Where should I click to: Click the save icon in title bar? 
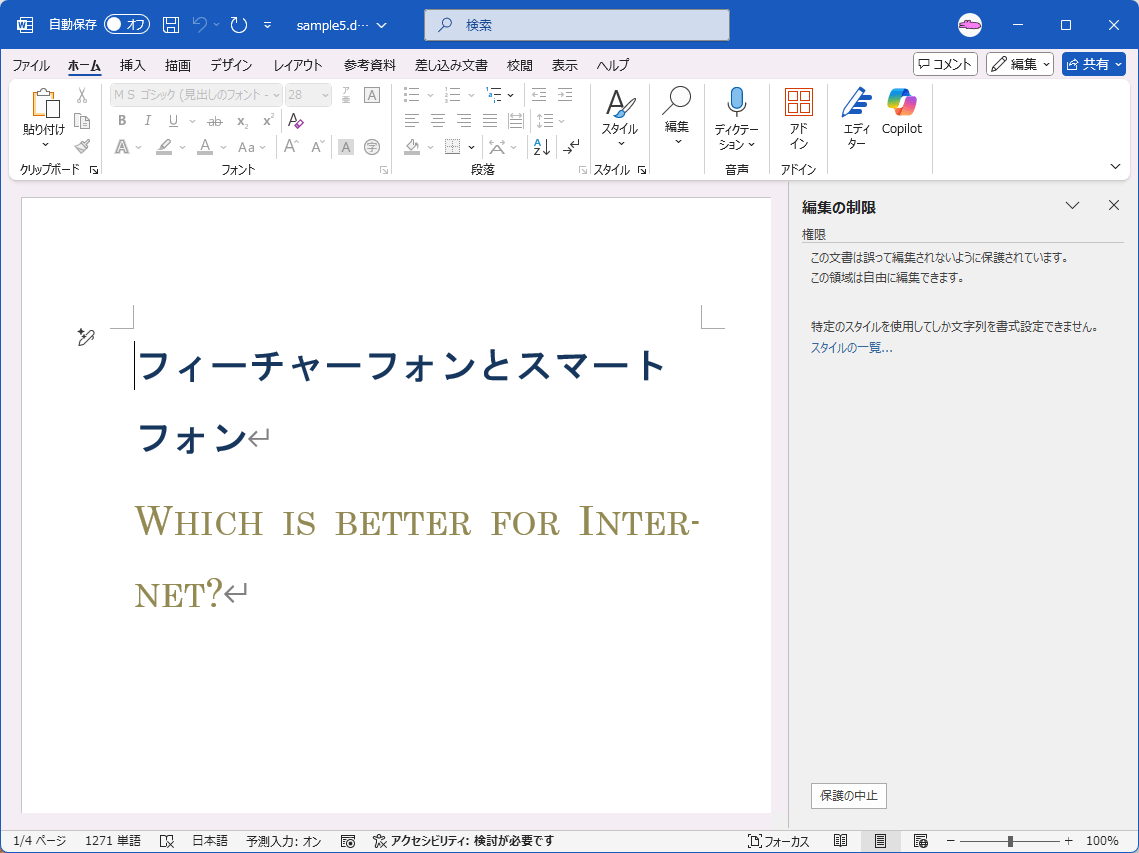171,25
